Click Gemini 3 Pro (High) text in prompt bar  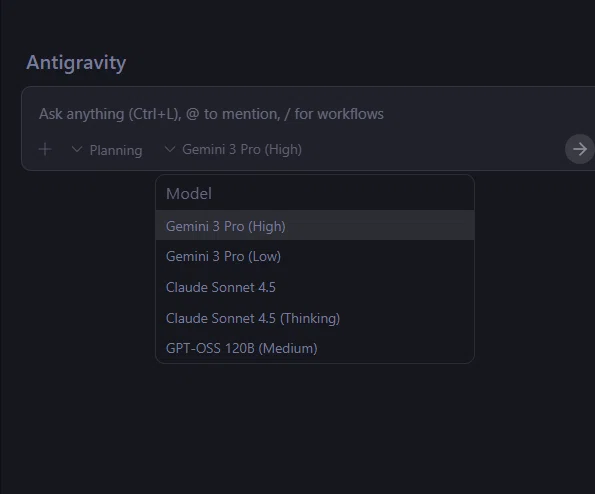(242, 149)
